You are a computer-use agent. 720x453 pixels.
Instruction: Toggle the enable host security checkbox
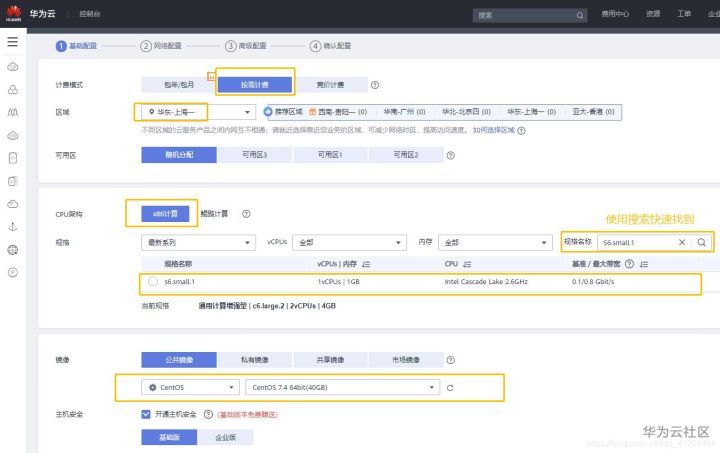point(146,414)
